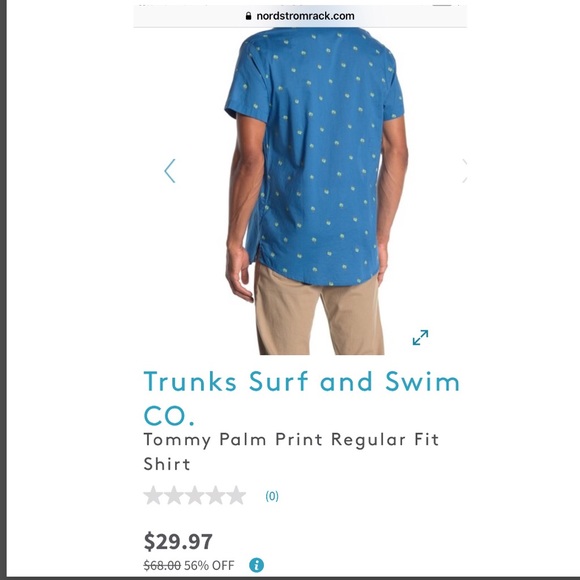The image size is (580, 580).
Task: Show the previous product image with left chevron
Action: click(x=170, y=171)
